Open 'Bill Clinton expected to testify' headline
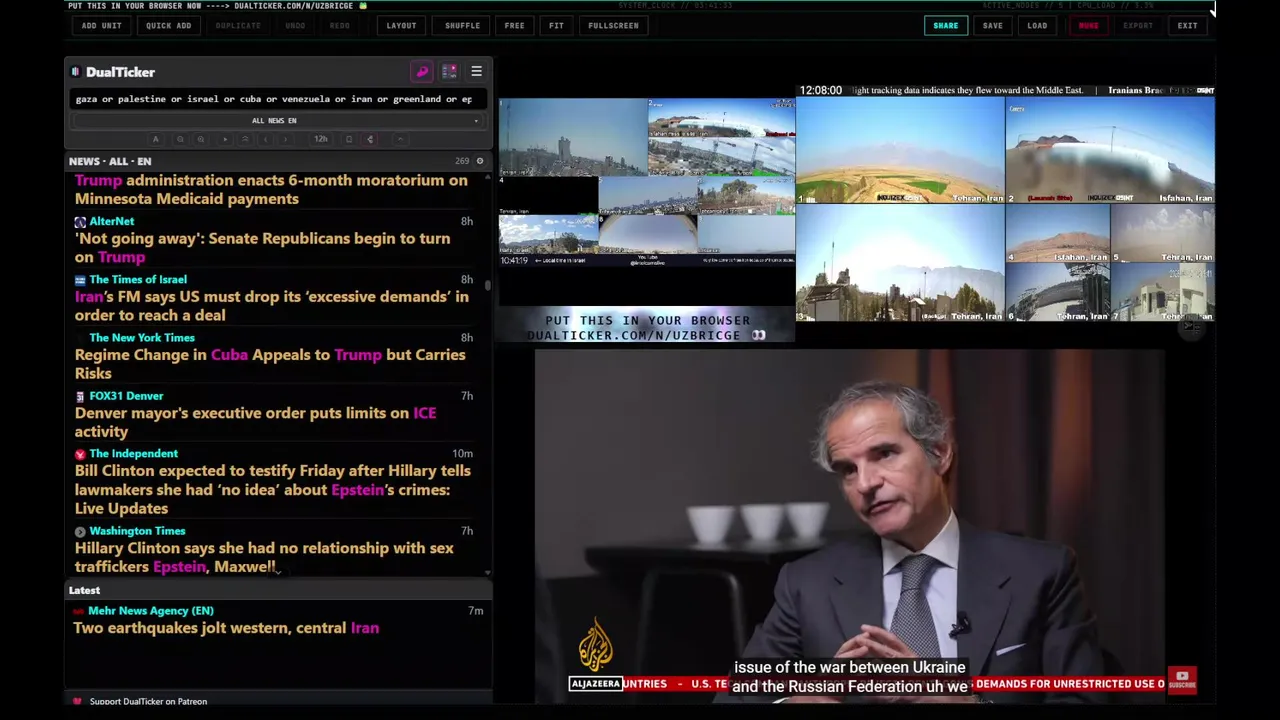This screenshot has width=1280, height=720. tap(272, 489)
